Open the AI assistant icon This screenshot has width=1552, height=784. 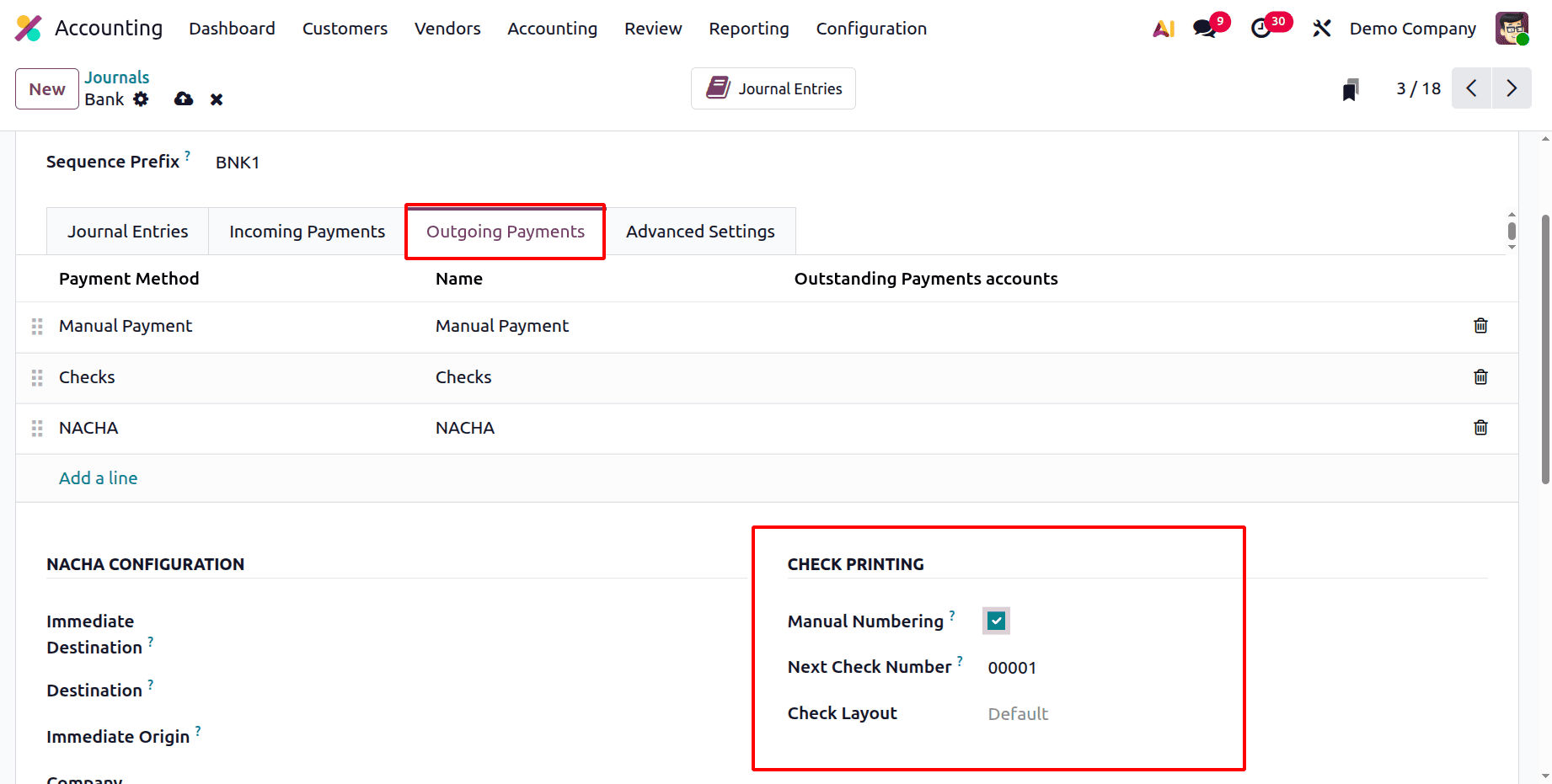coord(1164,28)
